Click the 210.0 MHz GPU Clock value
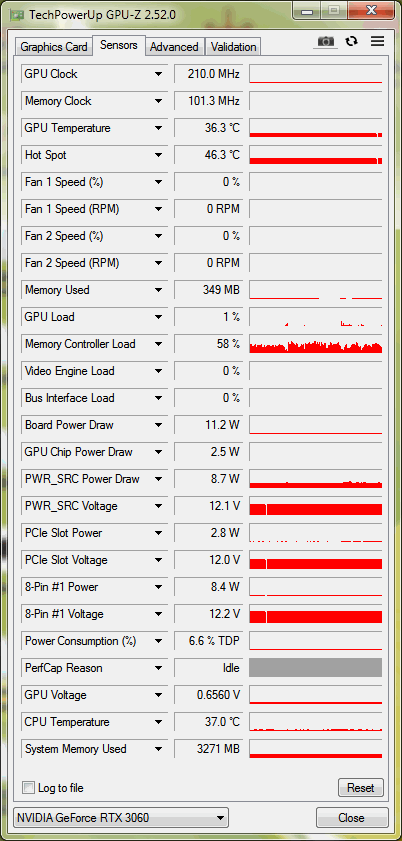The image size is (402, 841). pyautogui.click(x=209, y=74)
